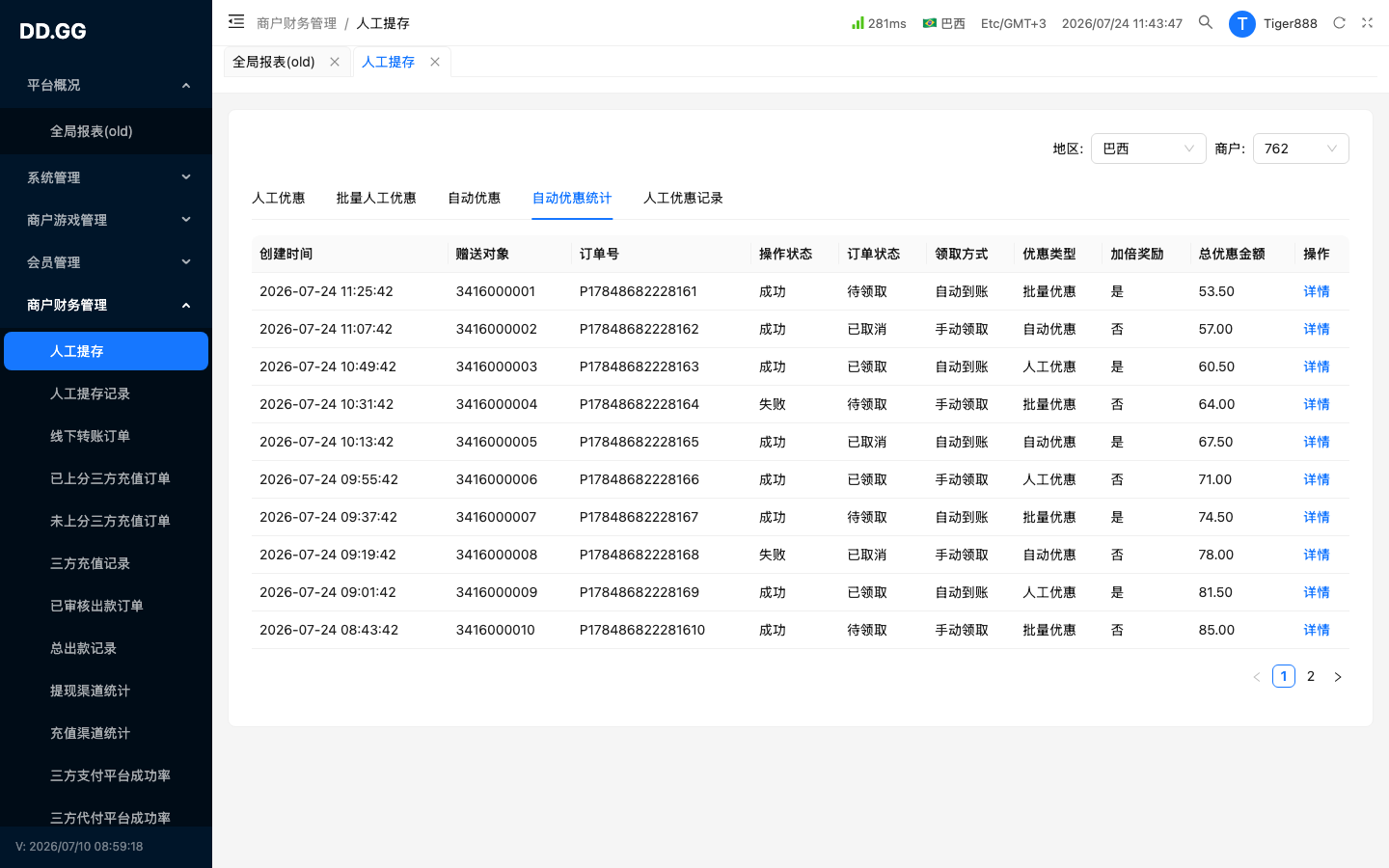Click the DD.GG logo
1389x868 pixels.
53,31
